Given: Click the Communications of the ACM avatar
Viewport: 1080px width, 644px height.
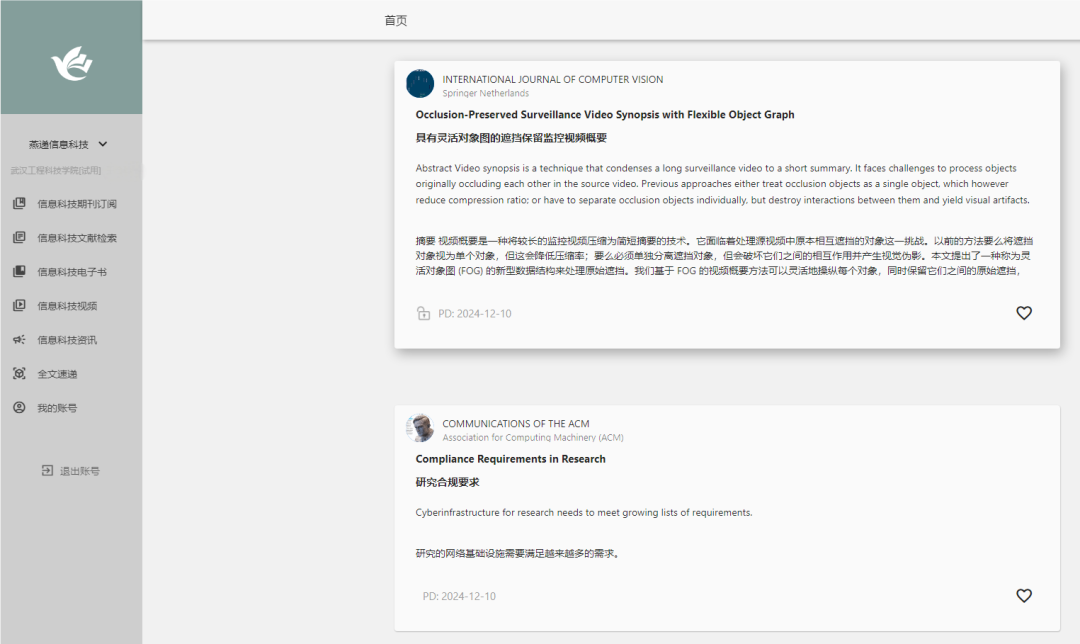Looking at the screenshot, I should pos(420,428).
